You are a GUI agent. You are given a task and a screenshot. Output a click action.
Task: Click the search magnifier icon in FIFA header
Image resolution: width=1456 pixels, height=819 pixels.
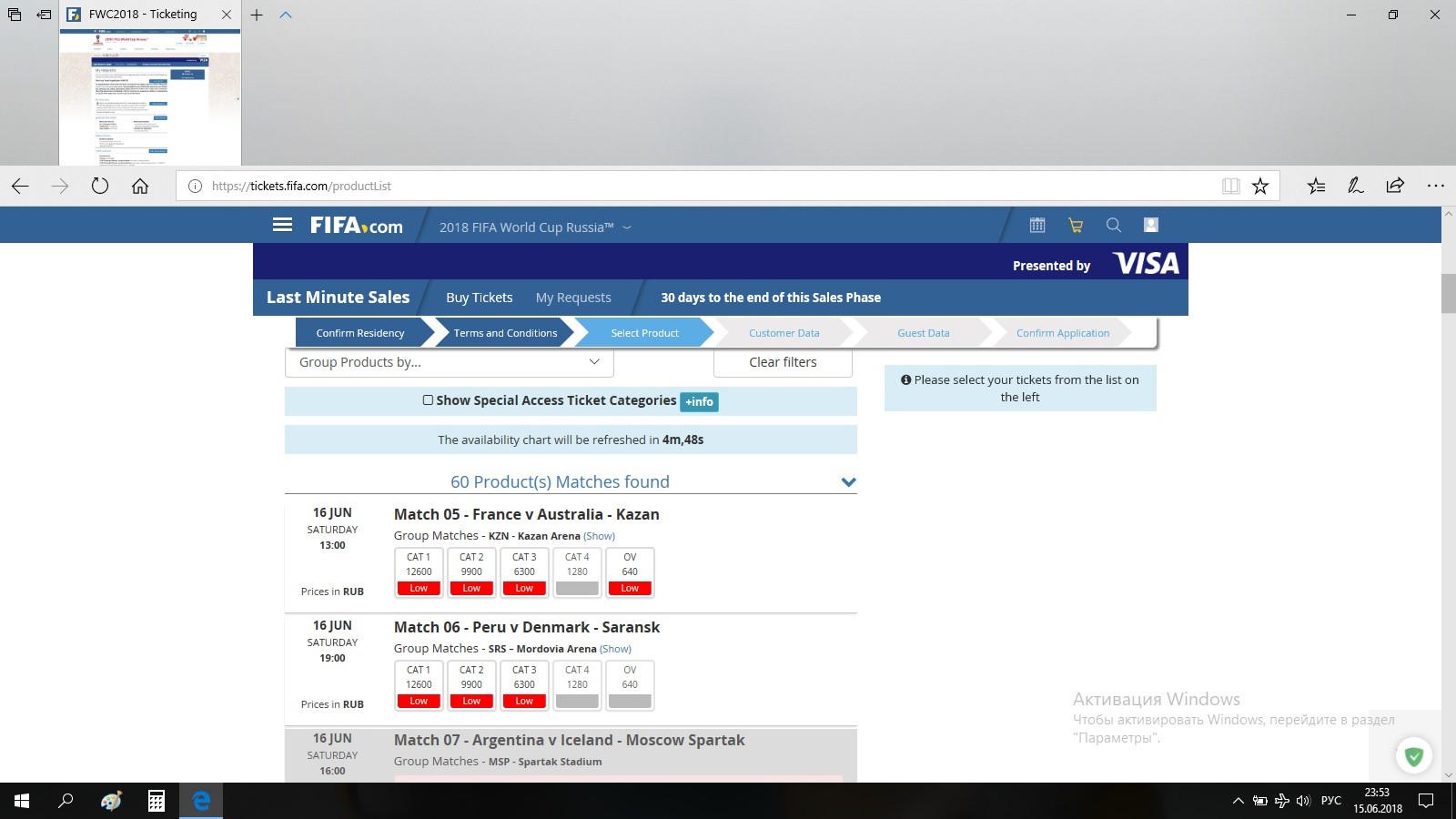[1114, 225]
